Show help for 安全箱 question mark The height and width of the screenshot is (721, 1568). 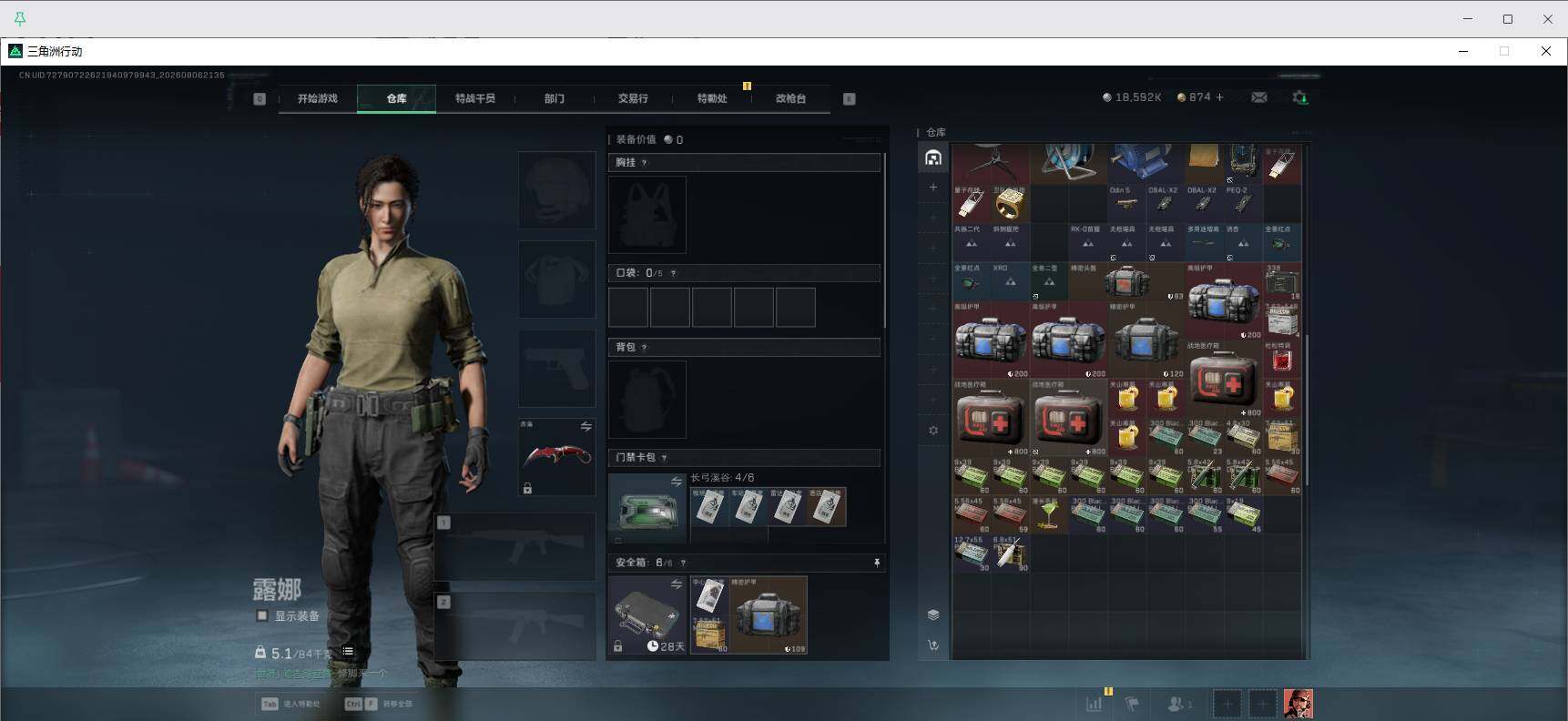pyautogui.click(x=683, y=564)
